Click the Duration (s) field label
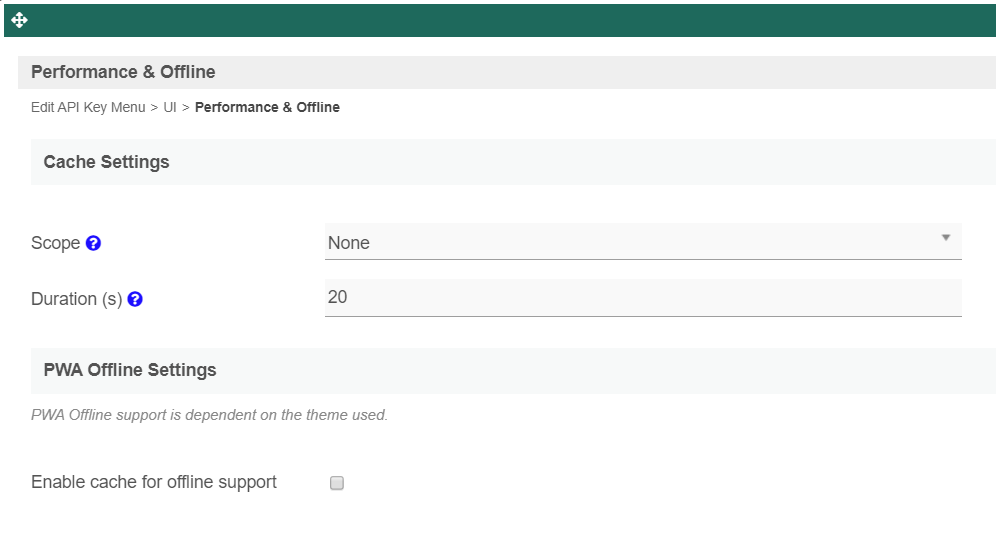This screenshot has width=996, height=541. (x=76, y=299)
